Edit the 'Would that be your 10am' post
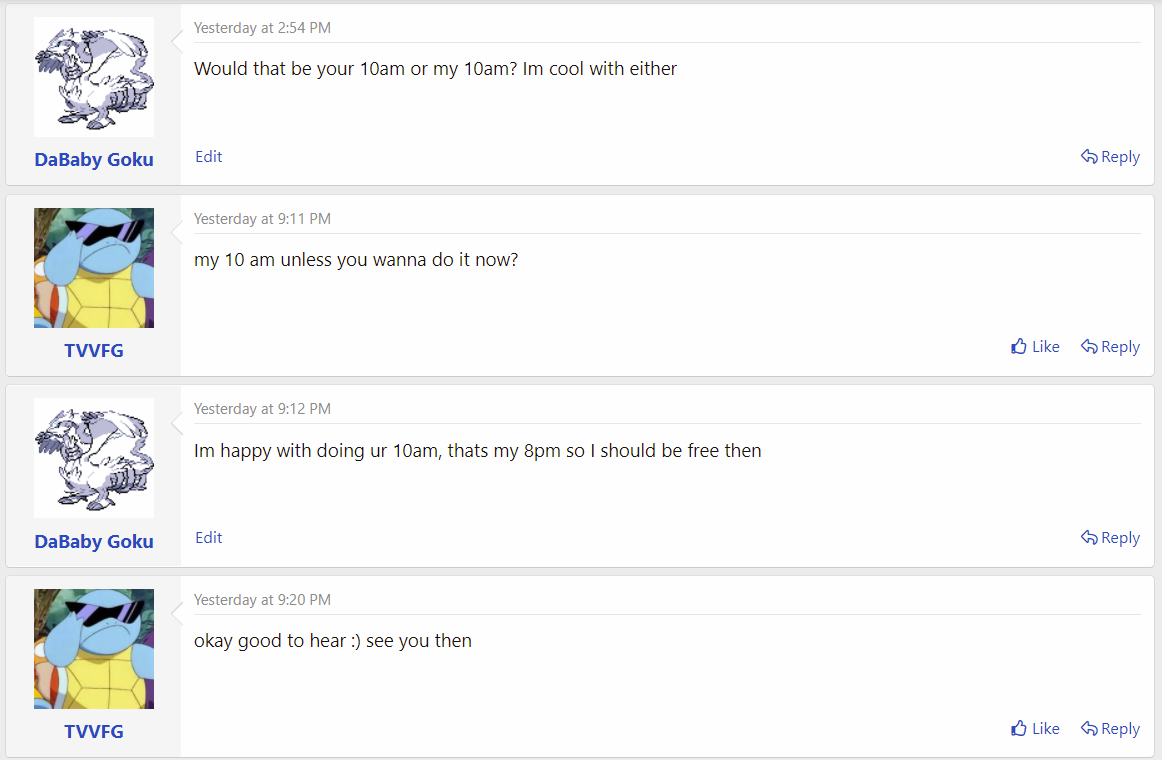1162x760 pixels. (x=208, y=156)
